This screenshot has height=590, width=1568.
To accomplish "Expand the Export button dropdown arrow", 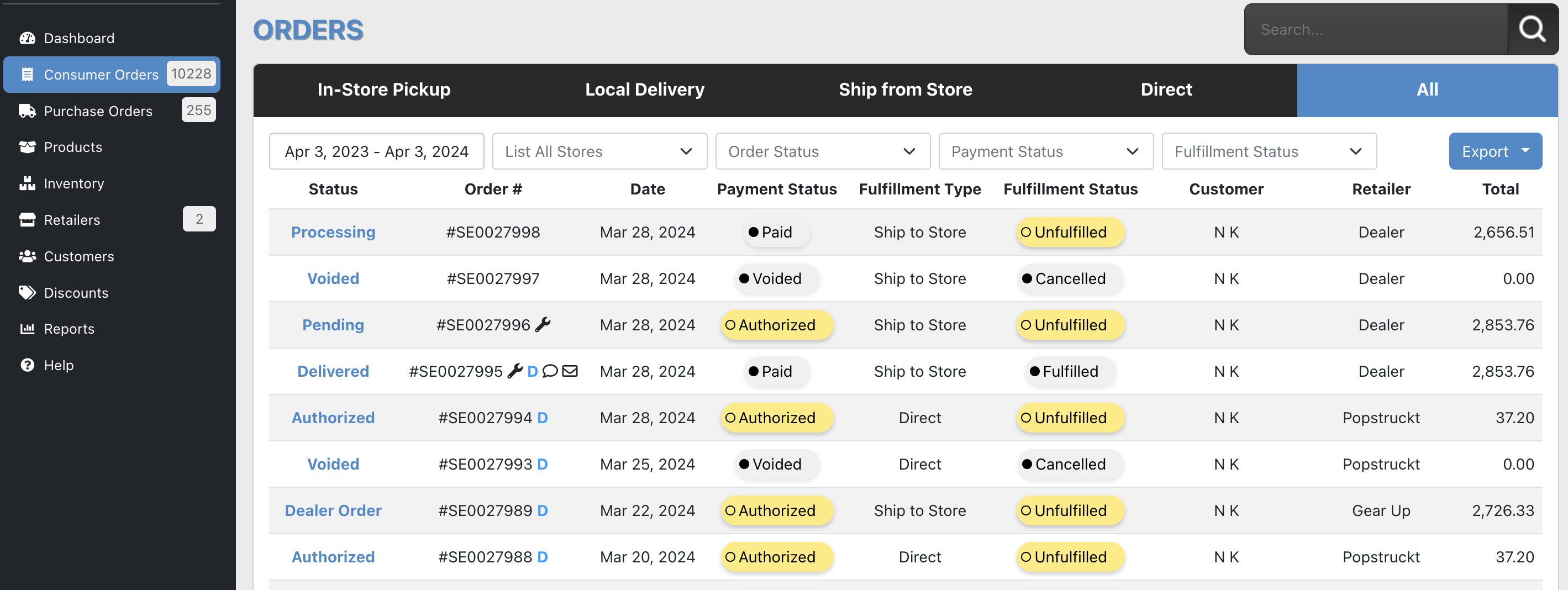I will 1525,150.
